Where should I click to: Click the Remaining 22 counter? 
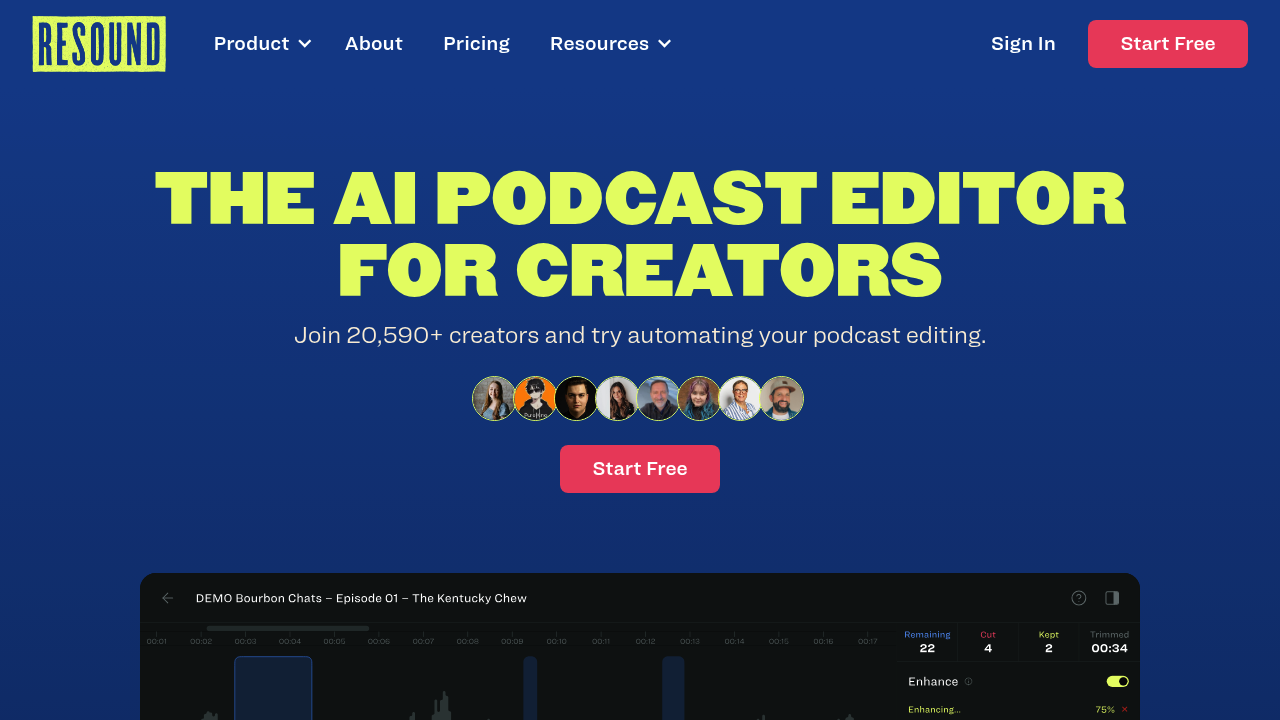click(927, 642)
